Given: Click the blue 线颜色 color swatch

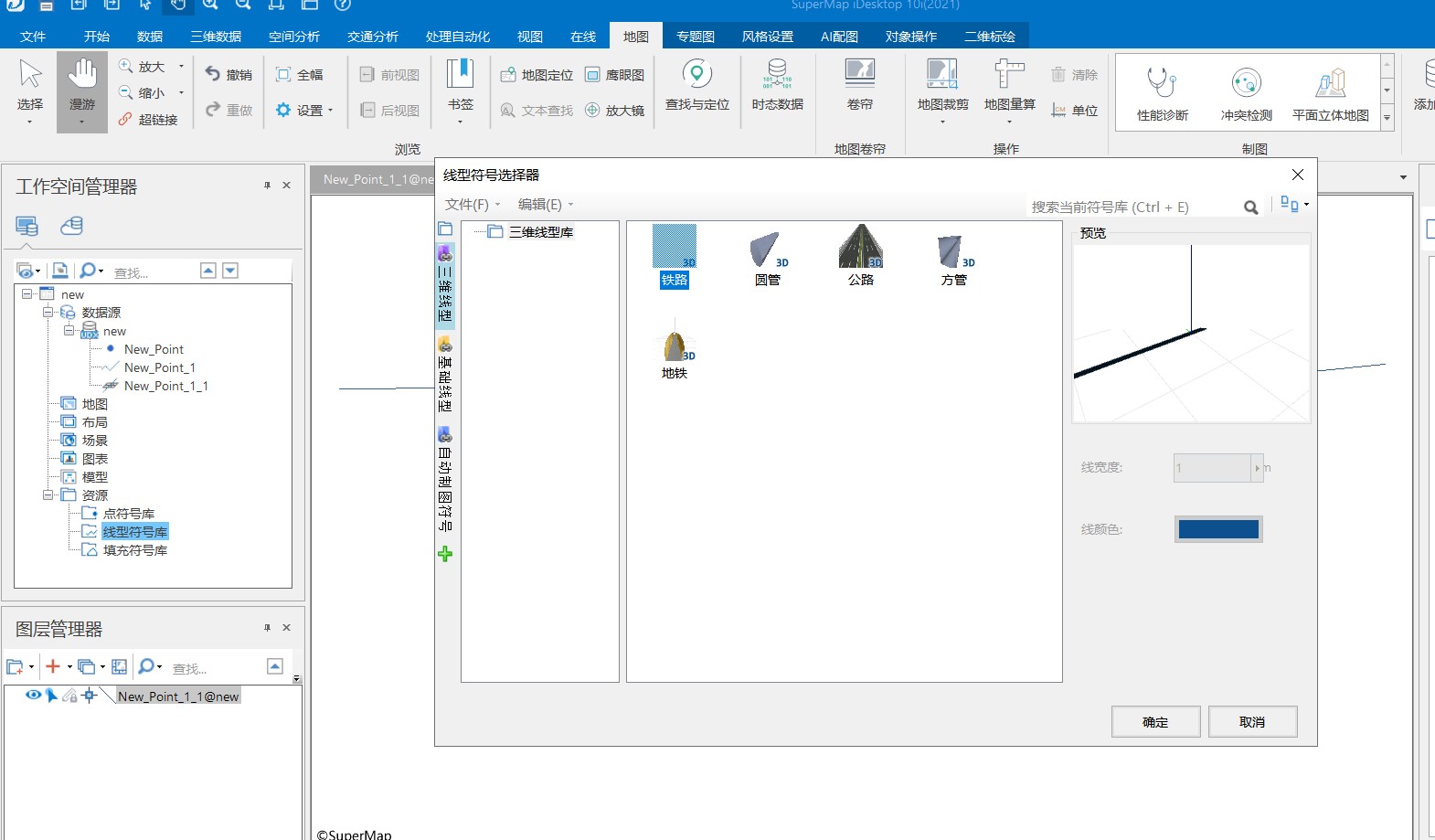Looking at the screenshot, I should tap(1218, 529).
